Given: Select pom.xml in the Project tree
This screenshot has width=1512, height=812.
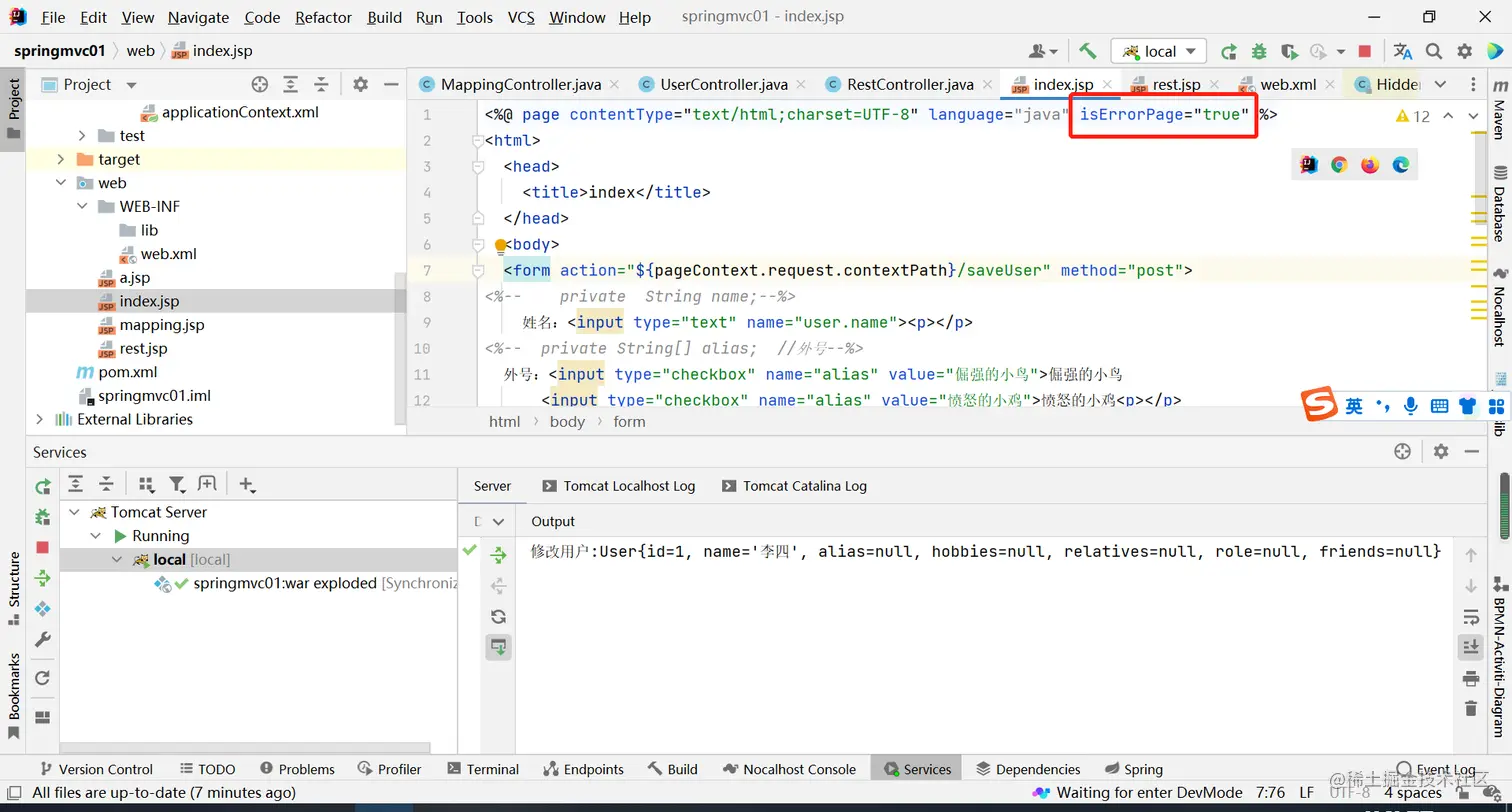Looking at the screenshot, I should 127,372.
